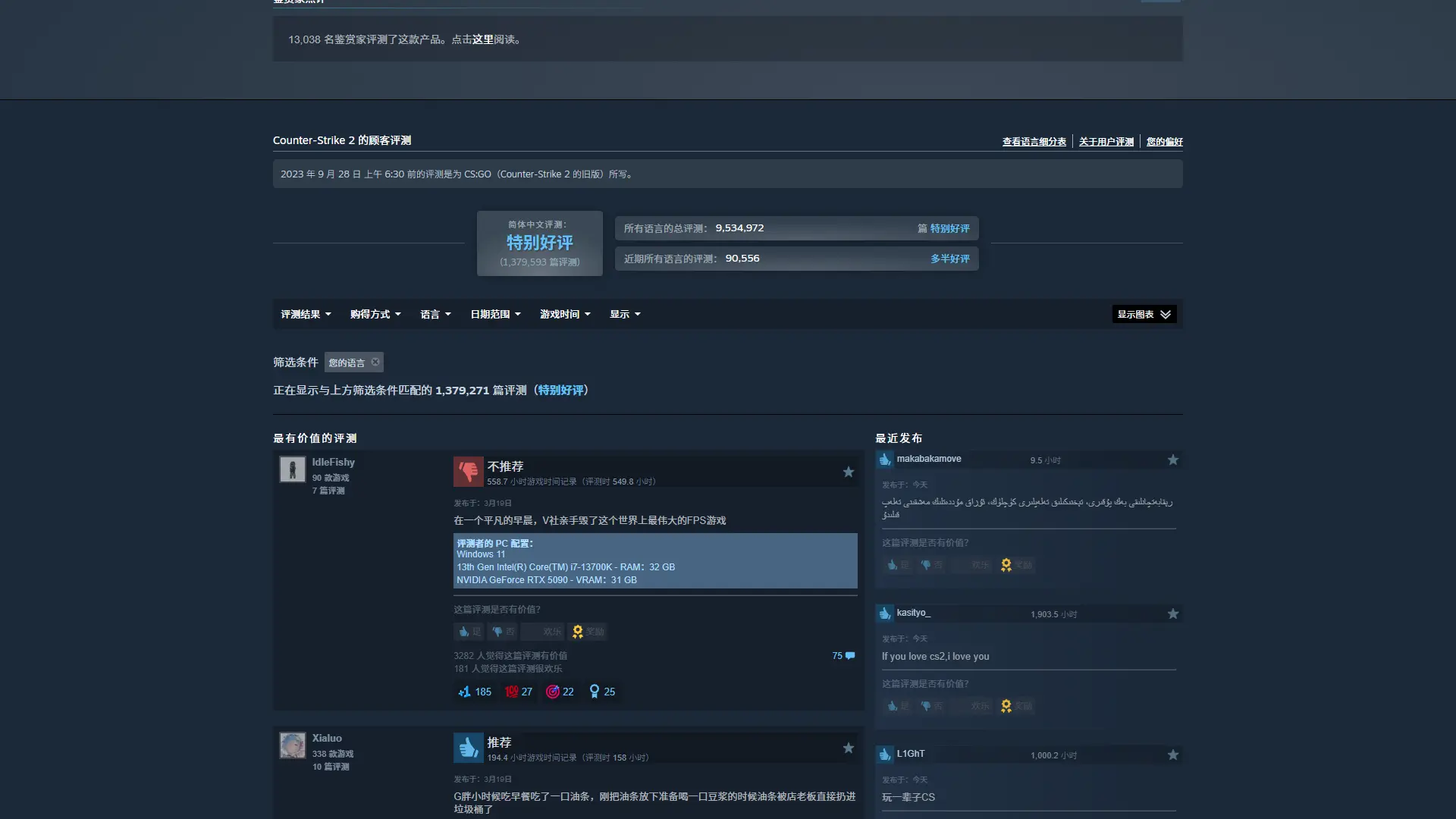The image size is (1456, 819).
Task: Open the 日期范围 dropdown
Action: pyautogui.click(x=495, y=315)
